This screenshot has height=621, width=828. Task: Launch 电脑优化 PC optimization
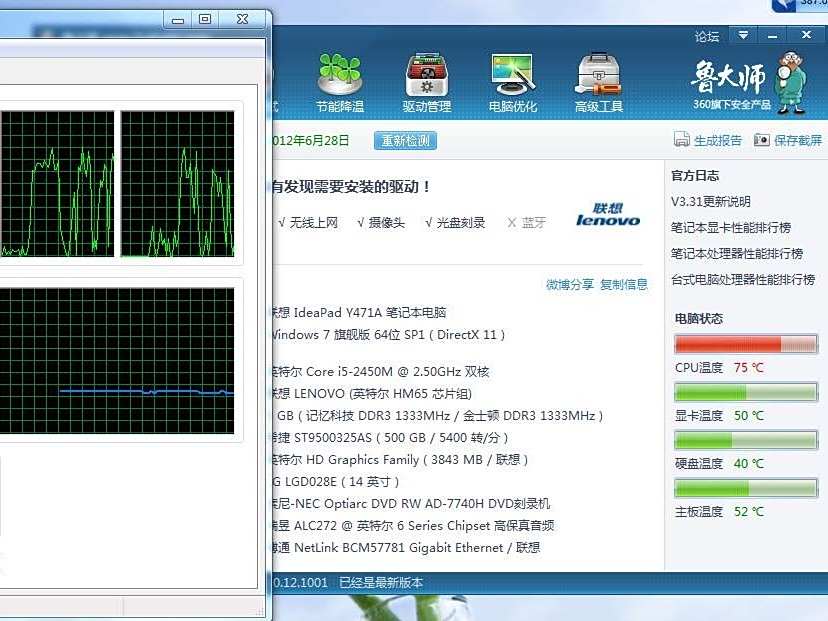512,75
